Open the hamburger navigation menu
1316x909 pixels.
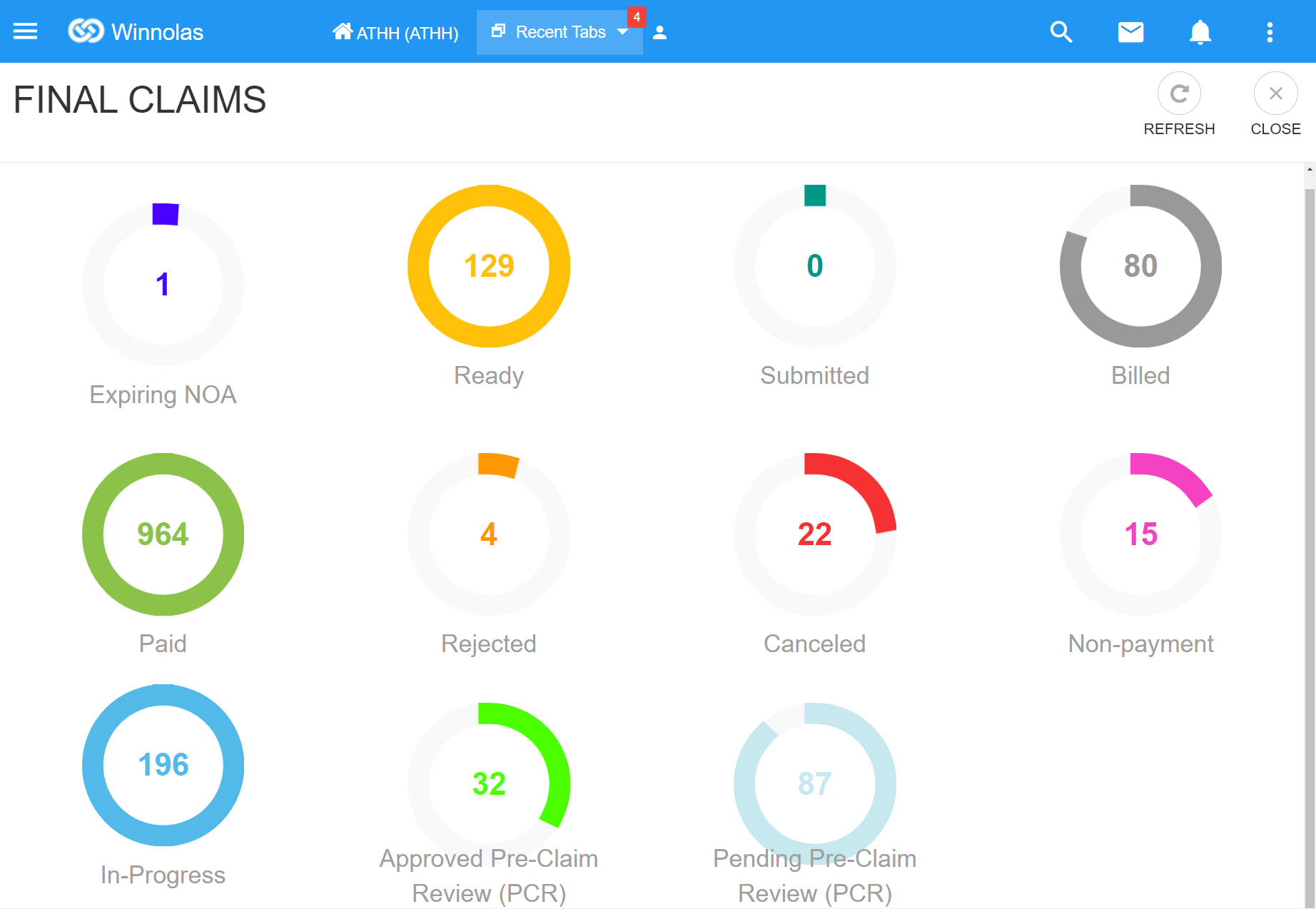25,31
